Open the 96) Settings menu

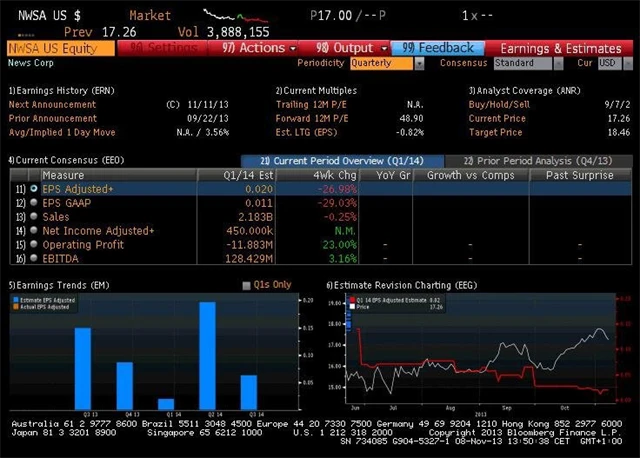pyautogui.click(x=163, y=48)
